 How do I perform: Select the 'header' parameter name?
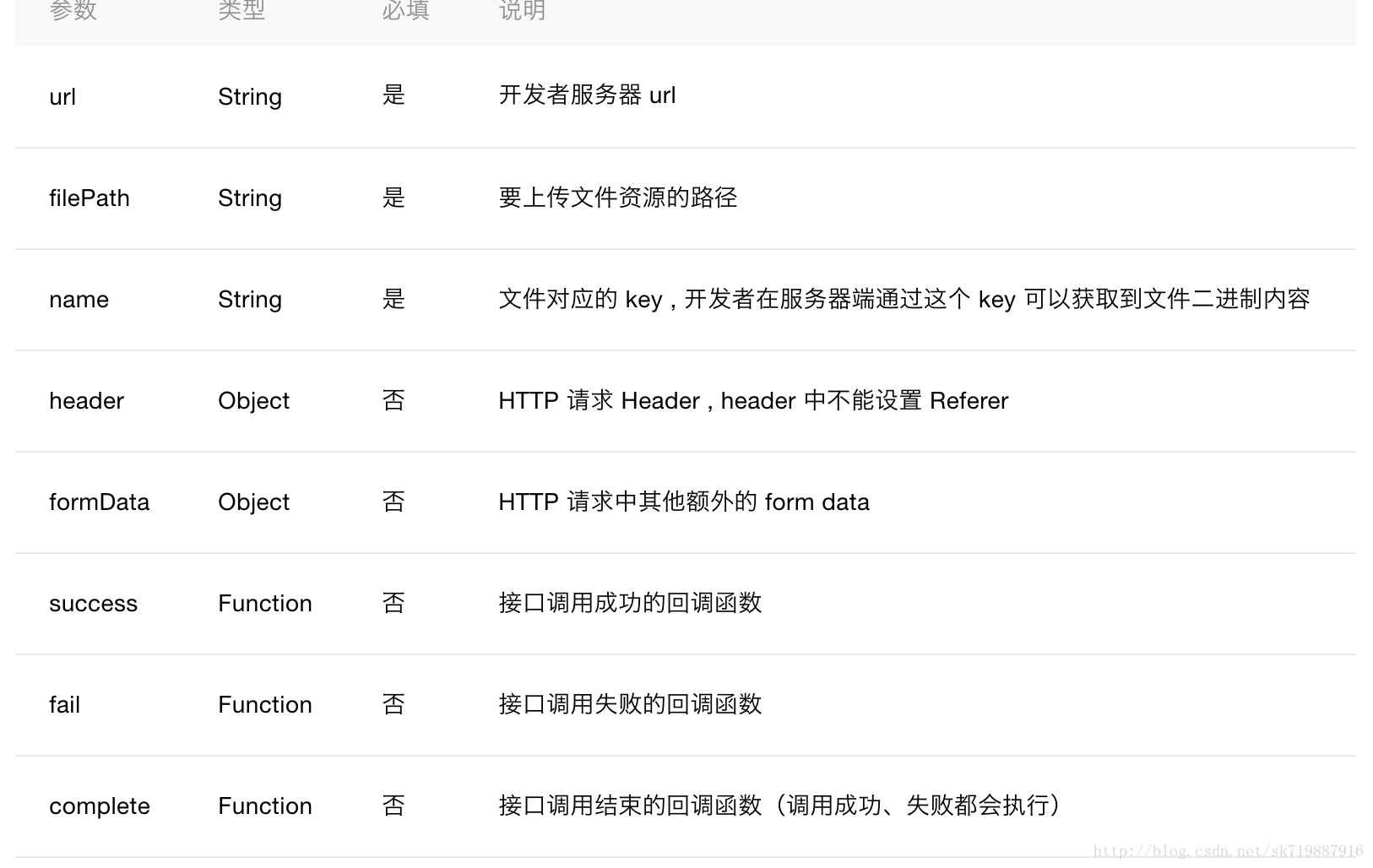[86, 401]
